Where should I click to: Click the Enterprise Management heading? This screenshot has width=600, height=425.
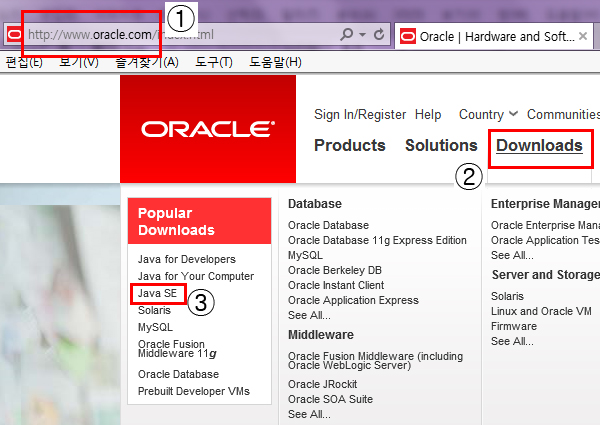pyautogui.click(x=545, y=204)
